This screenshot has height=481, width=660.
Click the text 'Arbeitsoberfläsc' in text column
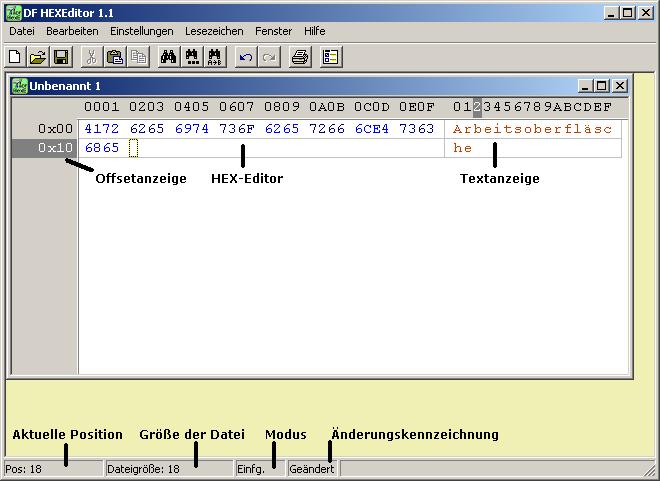click(532, 129)
